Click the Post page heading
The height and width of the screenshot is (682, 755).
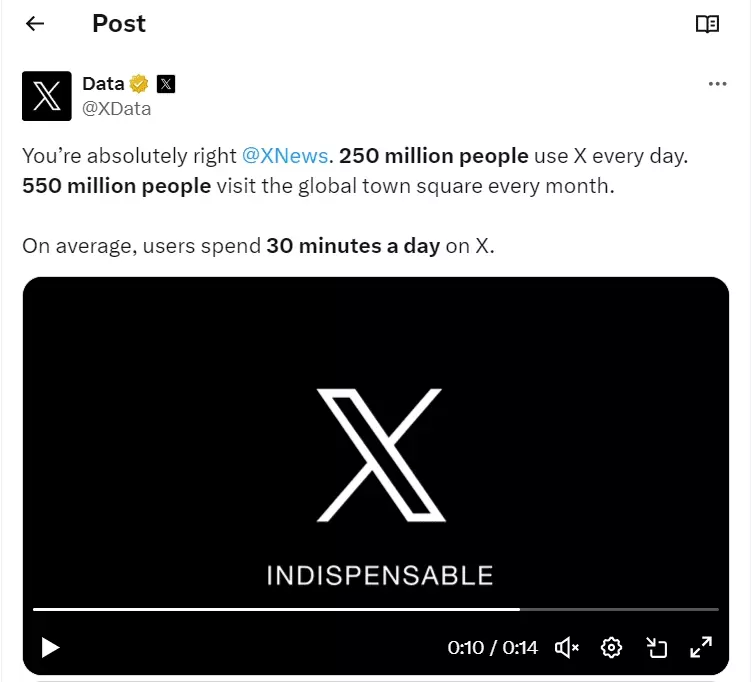[119, 24]
